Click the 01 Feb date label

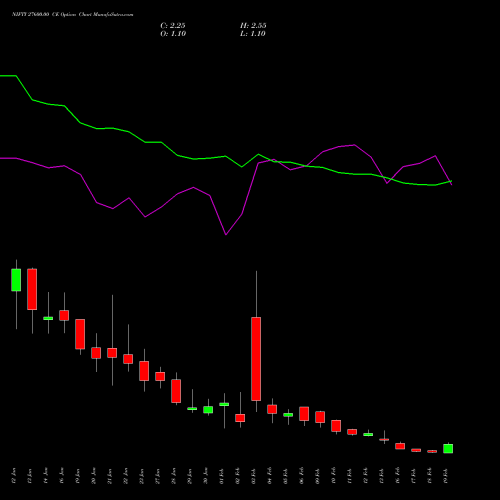tap(222, 476)
